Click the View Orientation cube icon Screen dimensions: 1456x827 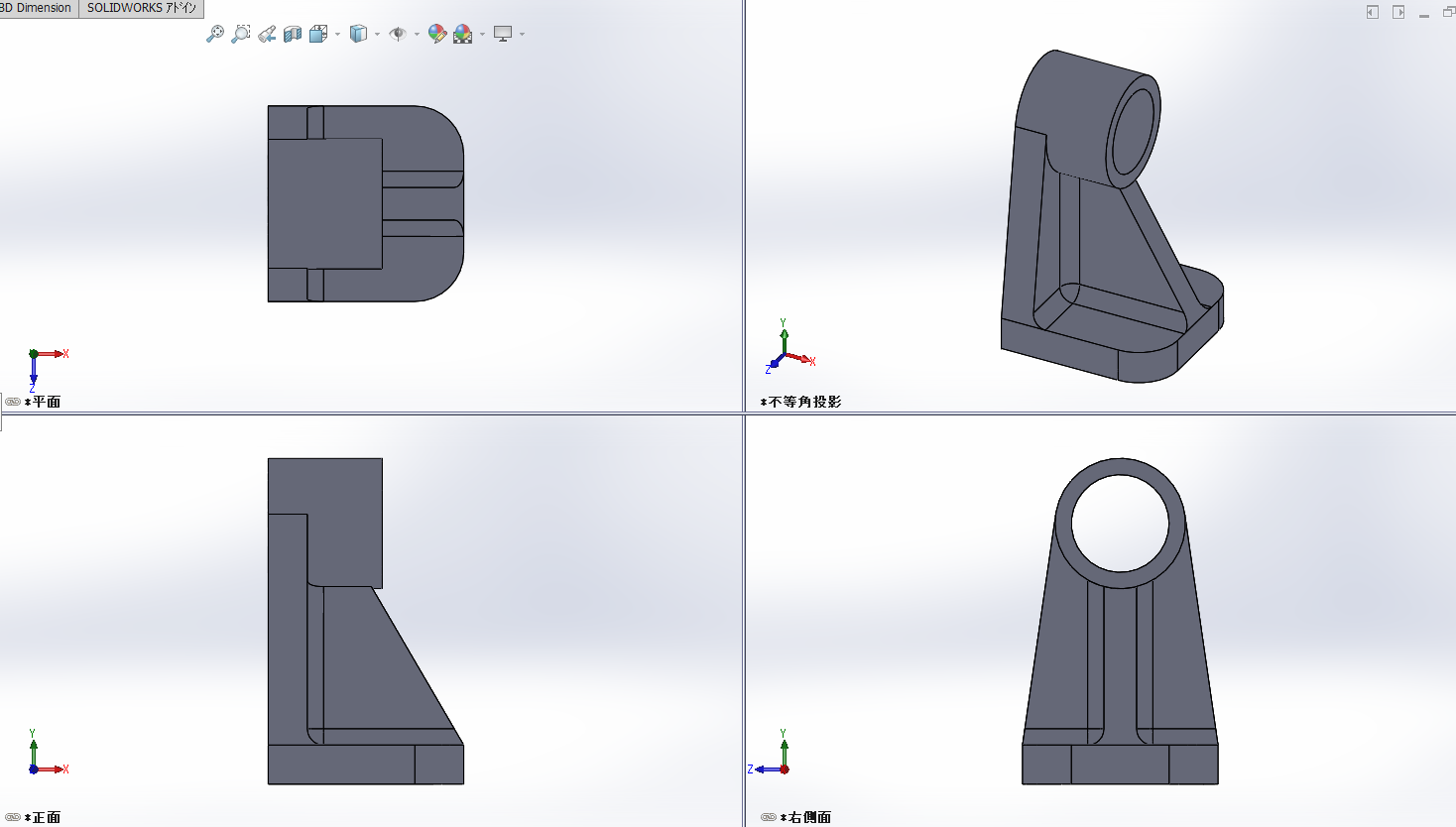(317, 34)
